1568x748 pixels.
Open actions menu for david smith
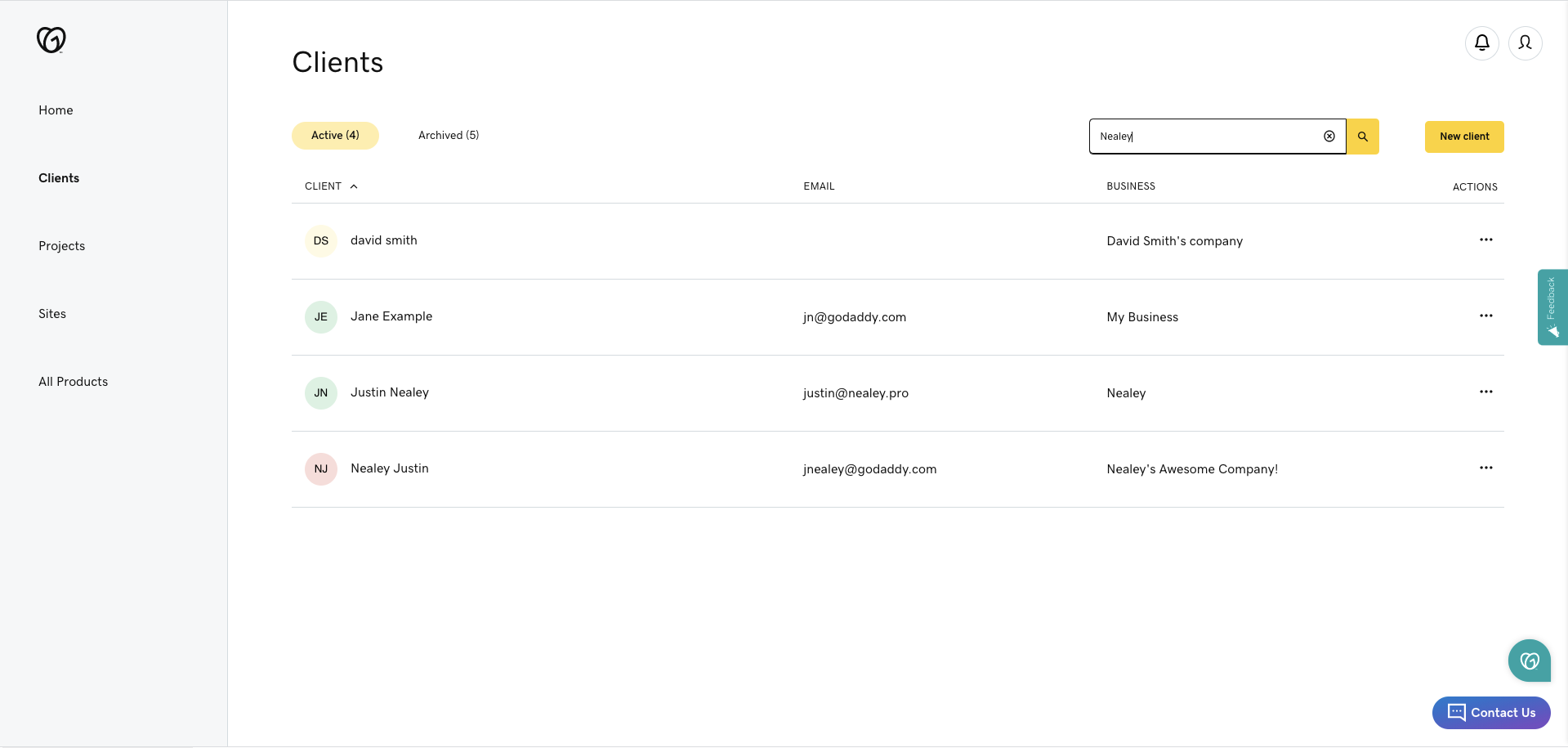click(1485, 240)
